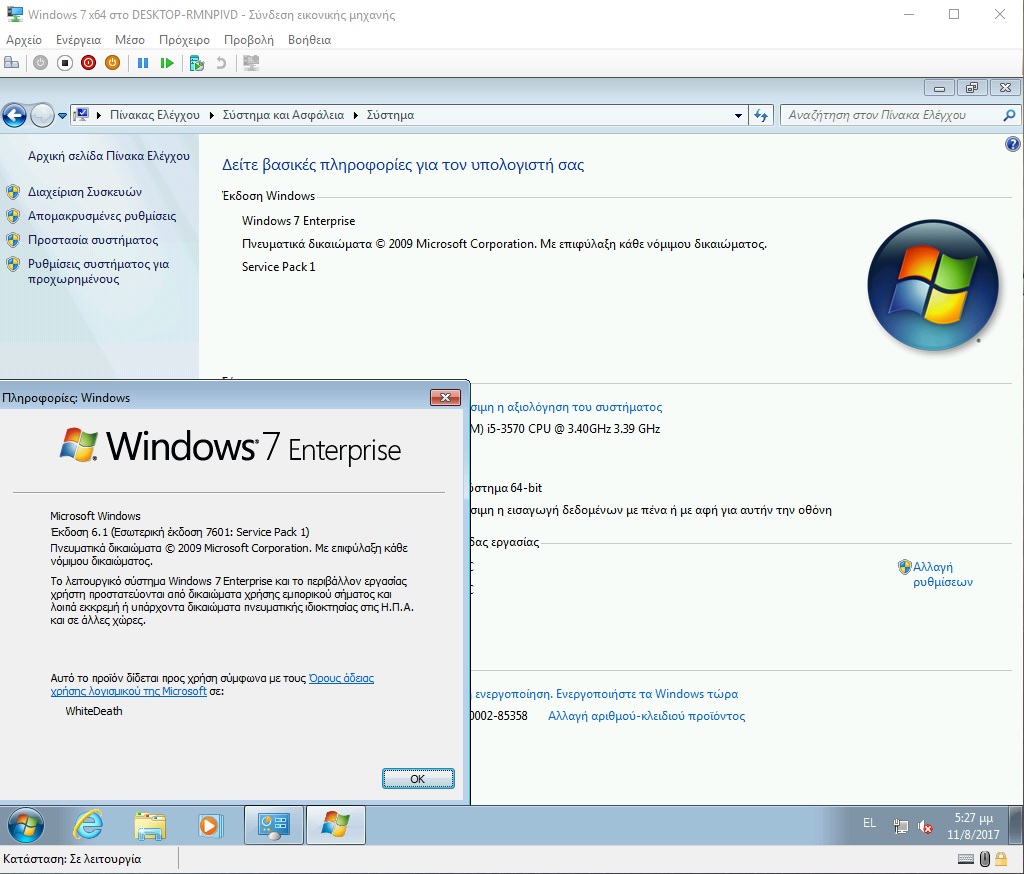
Task: Open the Ενέργεια menu
Action: (78, 40)
